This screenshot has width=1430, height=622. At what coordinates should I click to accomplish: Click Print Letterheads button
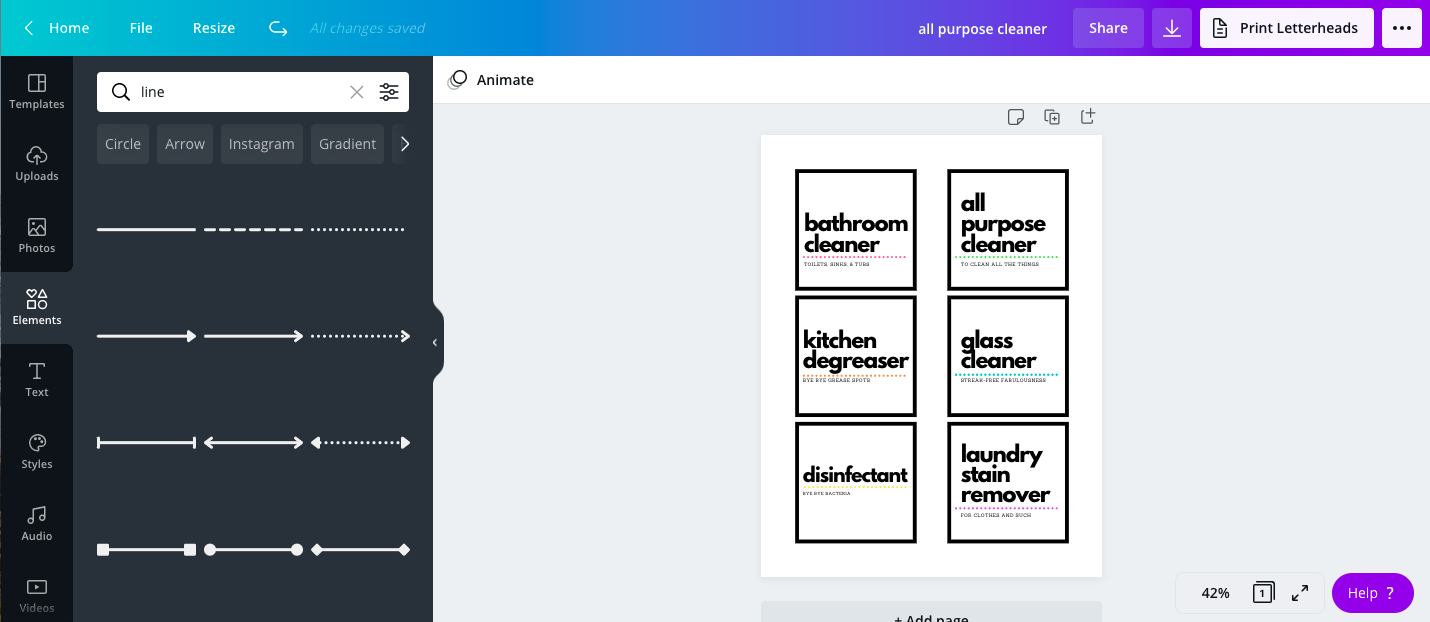point(1287,28)
